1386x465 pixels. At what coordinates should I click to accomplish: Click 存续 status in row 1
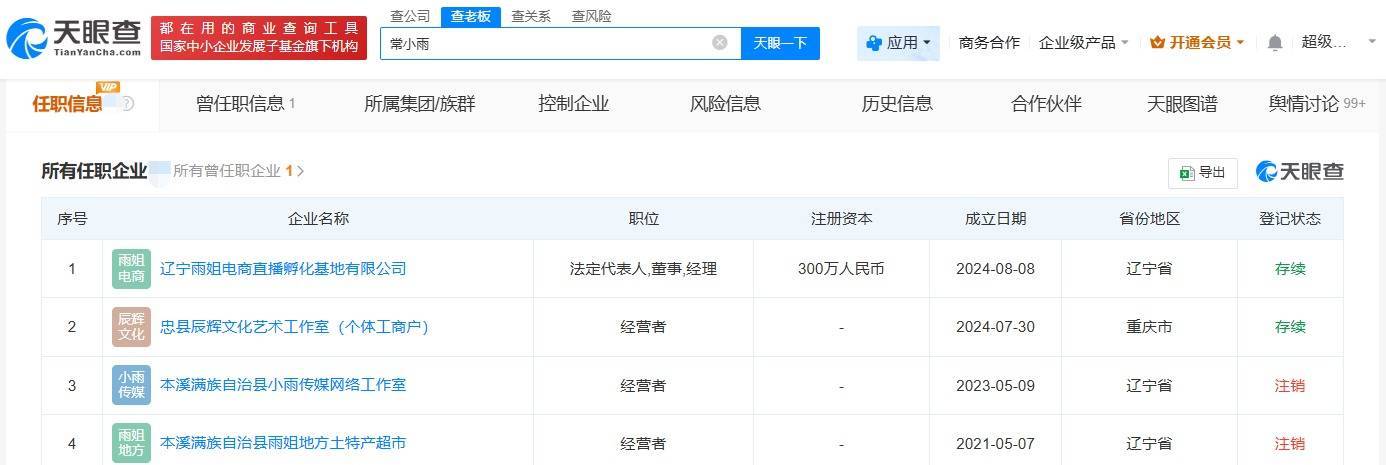point(1290,269)
